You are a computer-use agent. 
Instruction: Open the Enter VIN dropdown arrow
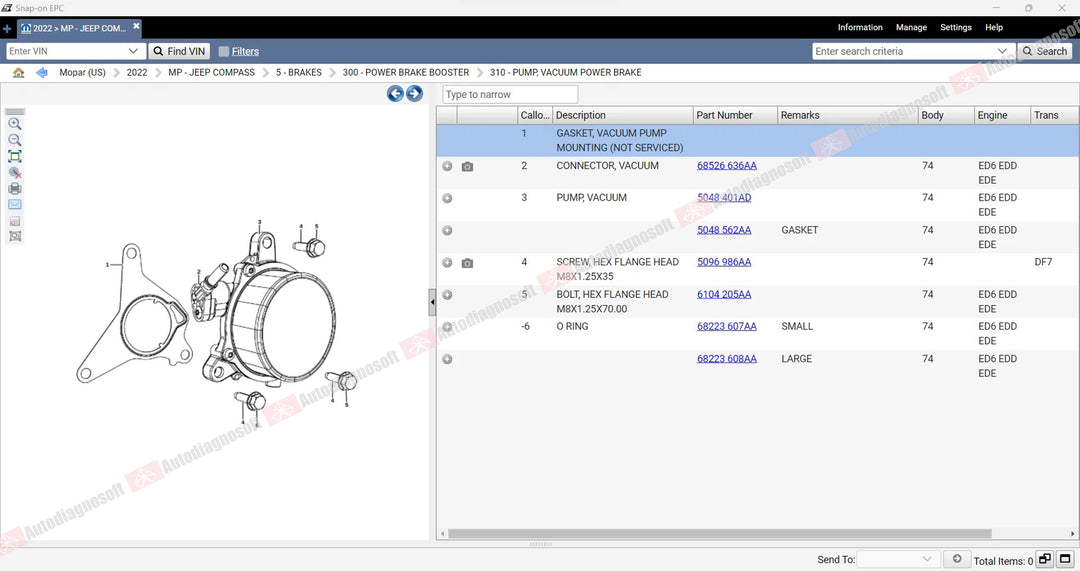[x=133, y=51]
